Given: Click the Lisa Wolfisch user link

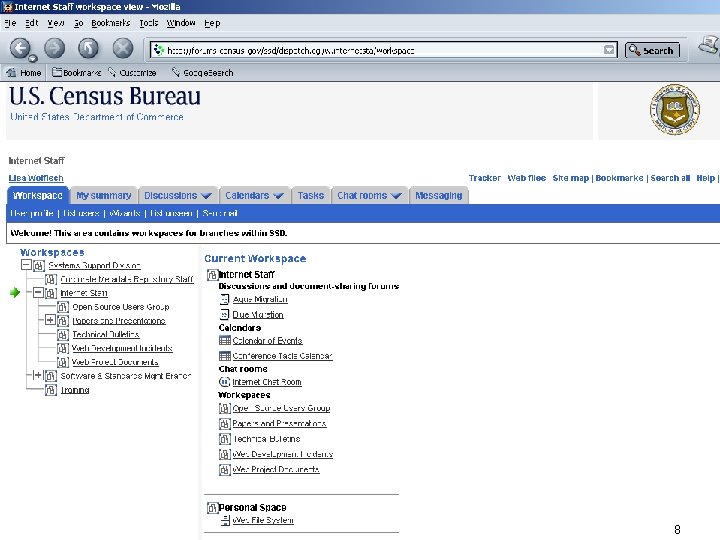Looking at the screenshot, I should pos(36,178).
